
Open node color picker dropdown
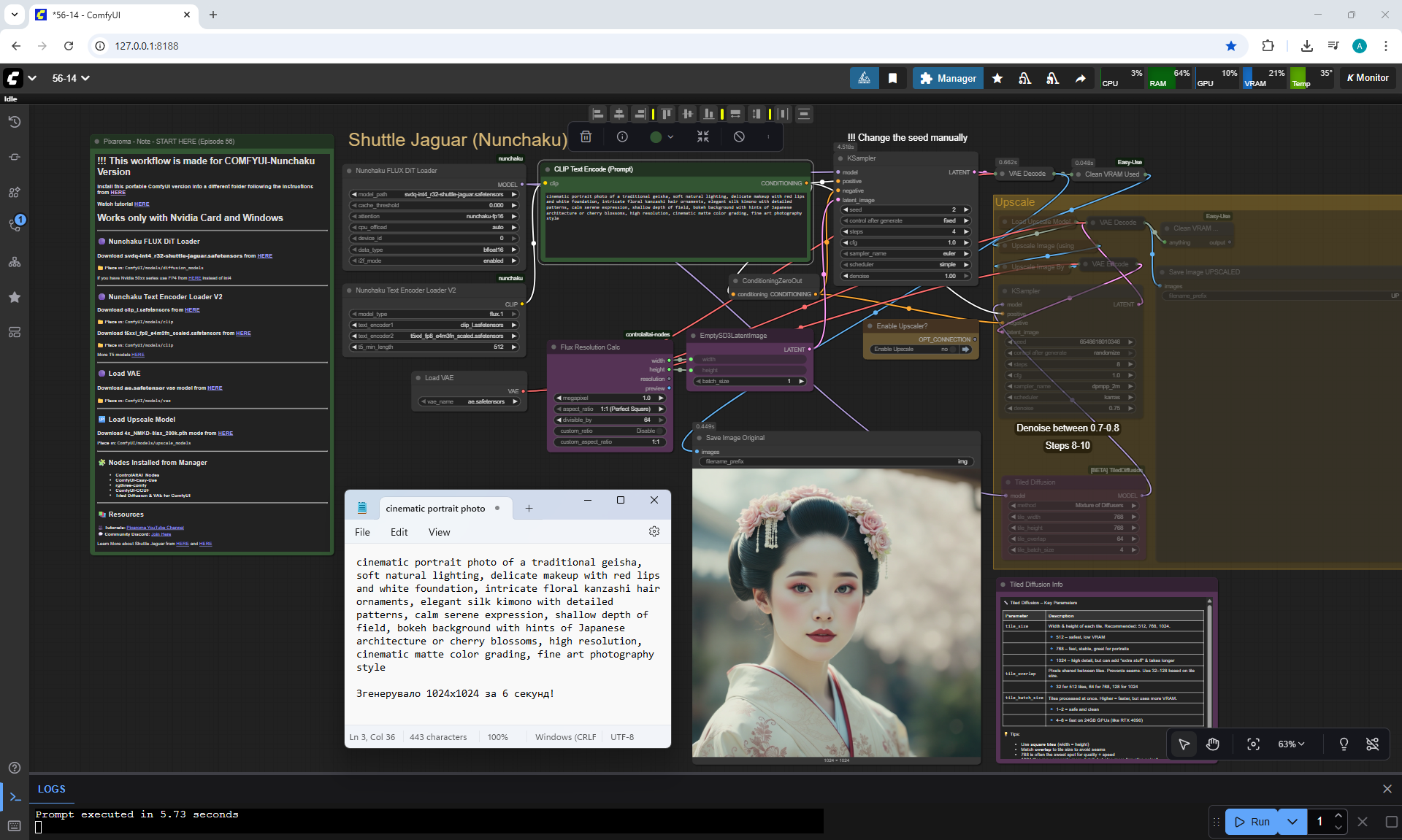click(662, 136)
